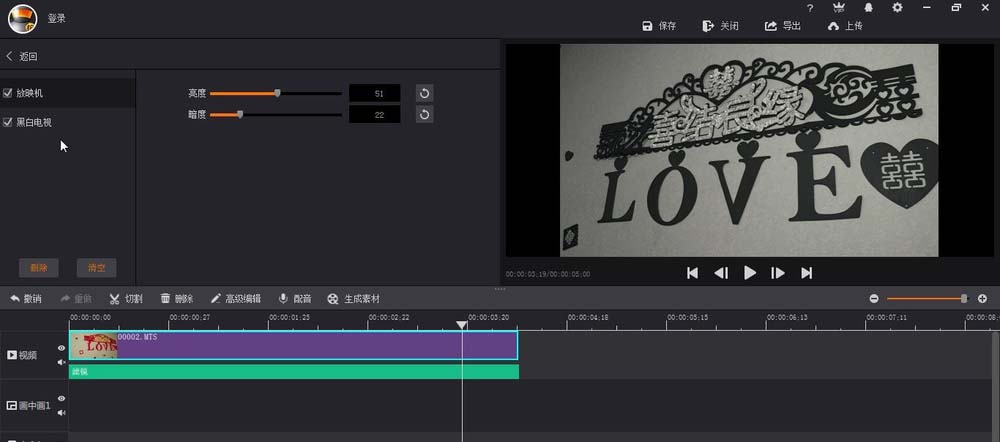Mute the 画中画1 track audio
Viewport: 1000px width, 442px height.
point(61,412)
